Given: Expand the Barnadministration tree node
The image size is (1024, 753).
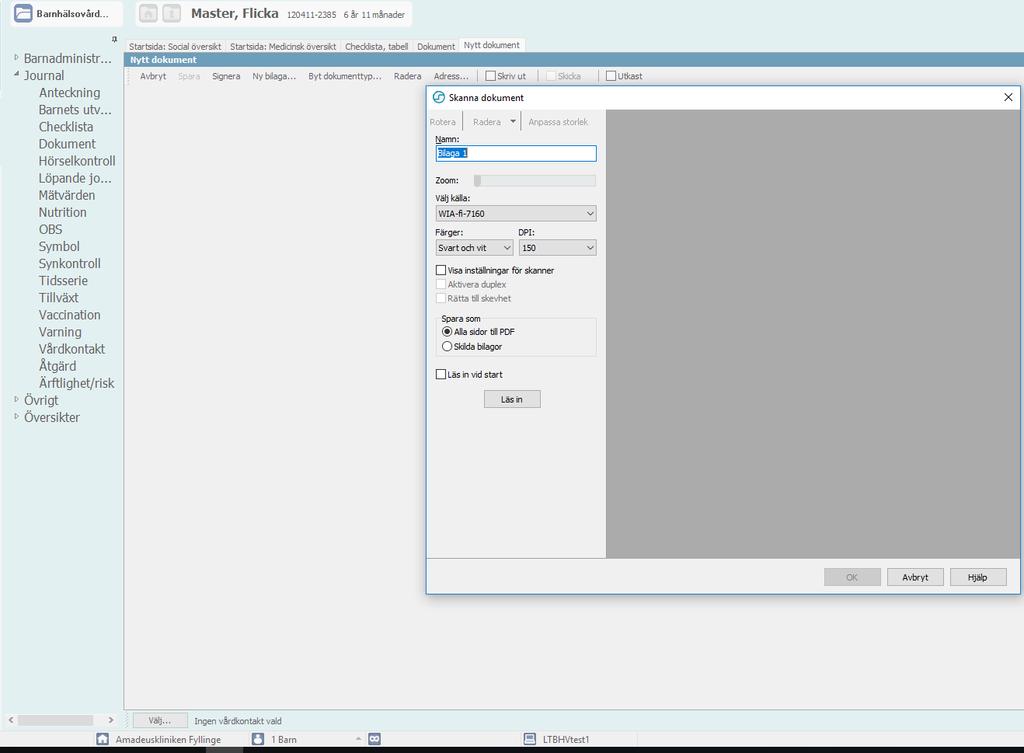Looking at the screenshot, I should click(x=16, y=57).
